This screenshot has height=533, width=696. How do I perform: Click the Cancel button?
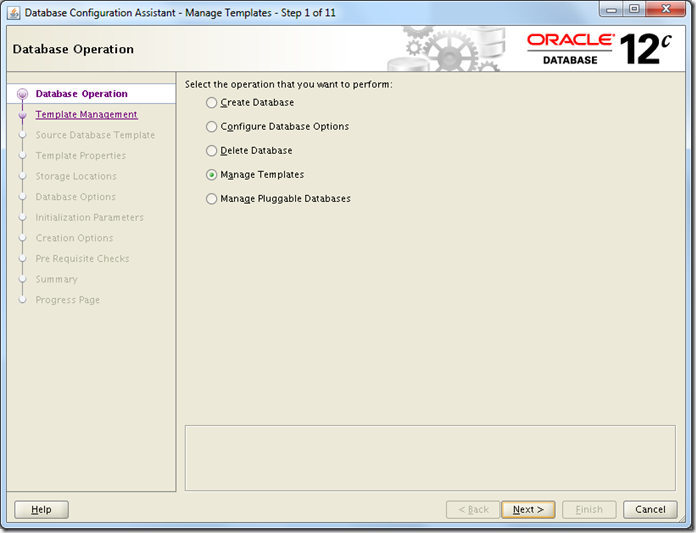[650, 509]
